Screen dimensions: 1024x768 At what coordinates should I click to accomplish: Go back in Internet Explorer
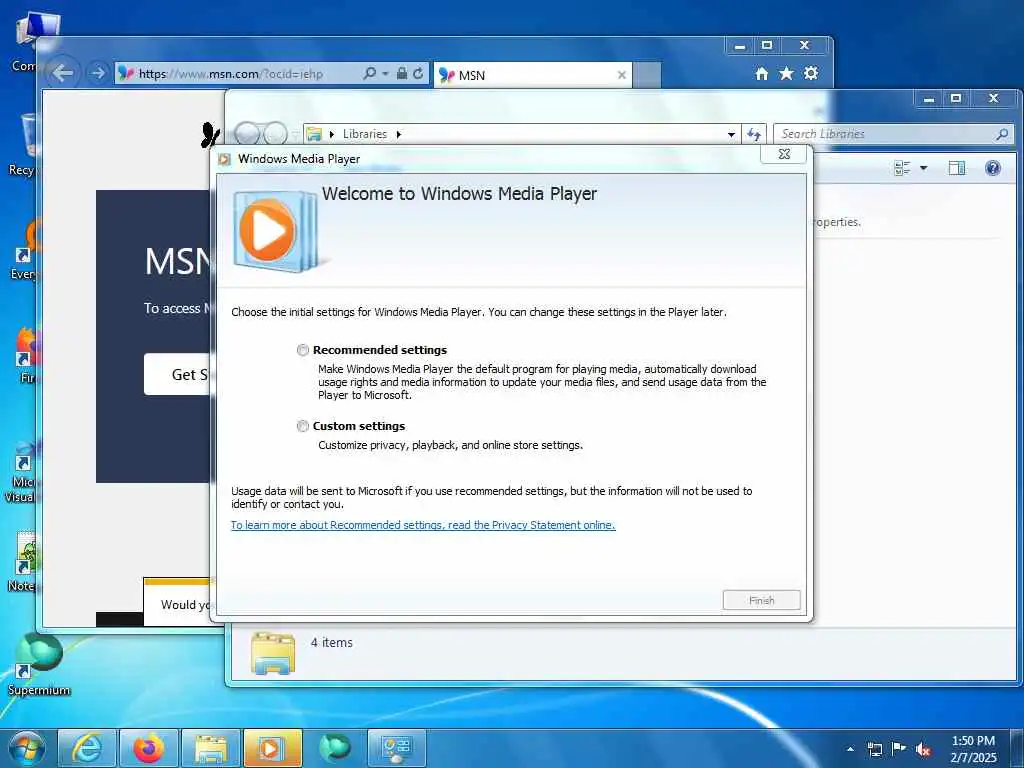point(63,73)
